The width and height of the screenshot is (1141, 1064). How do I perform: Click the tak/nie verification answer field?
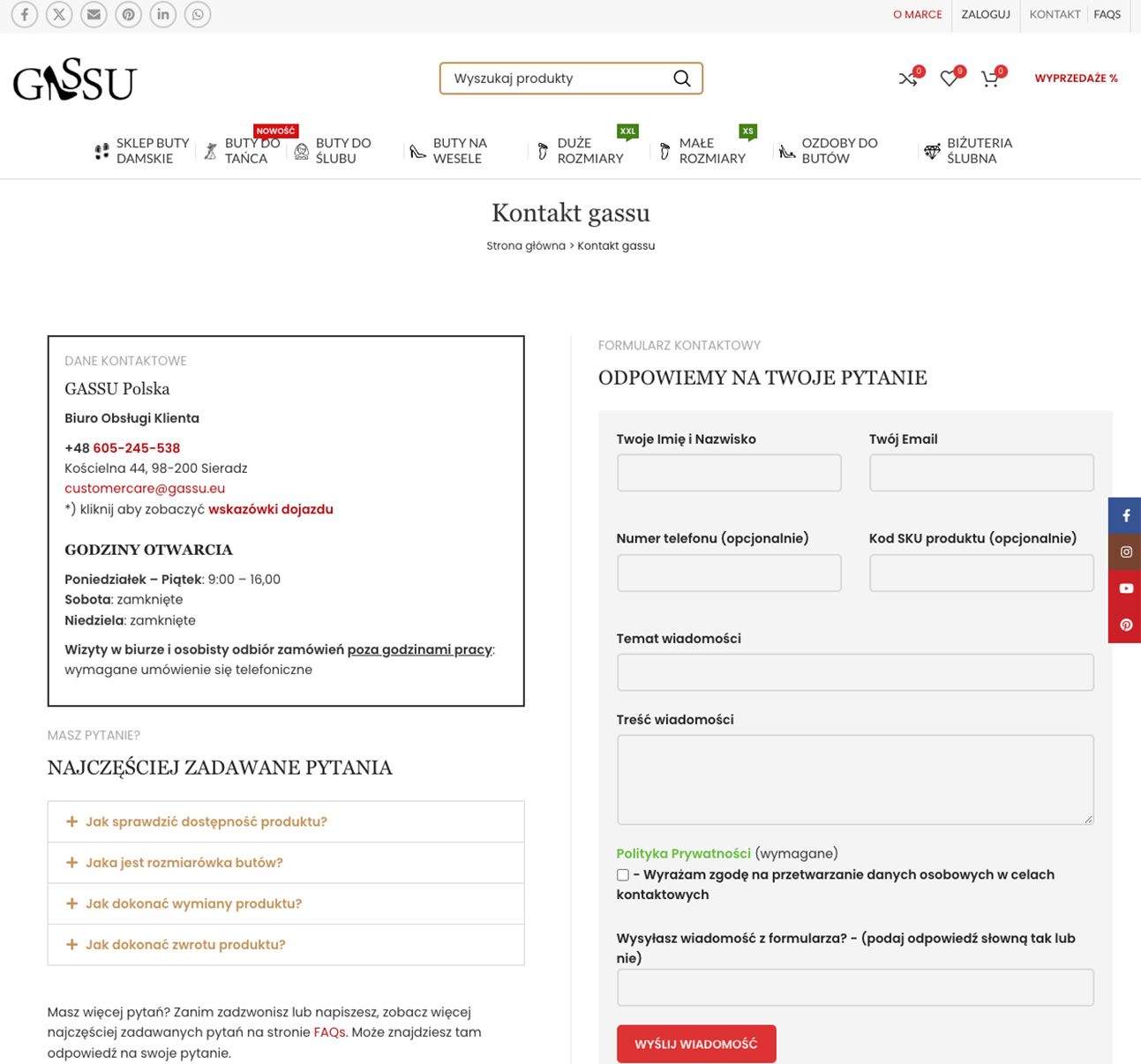pos(855,987)
